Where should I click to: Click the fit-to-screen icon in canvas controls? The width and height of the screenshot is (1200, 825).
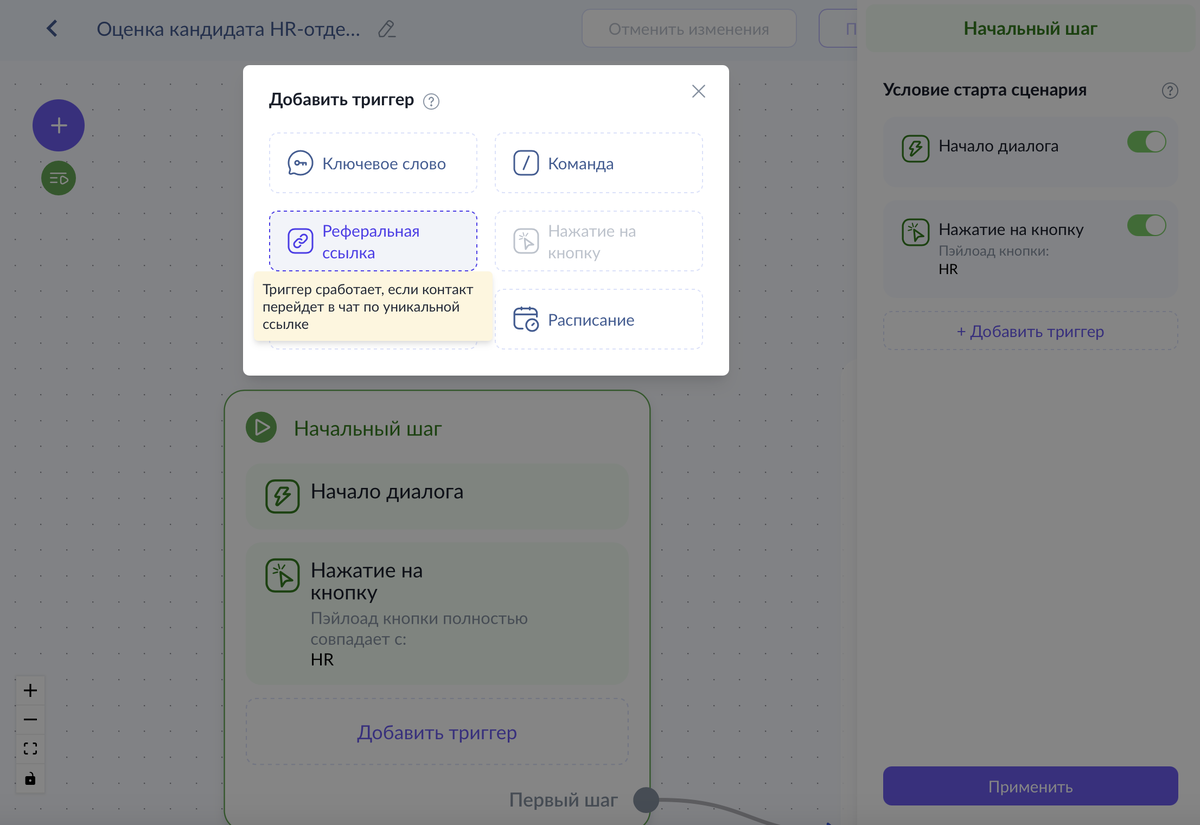pos(30,748)
